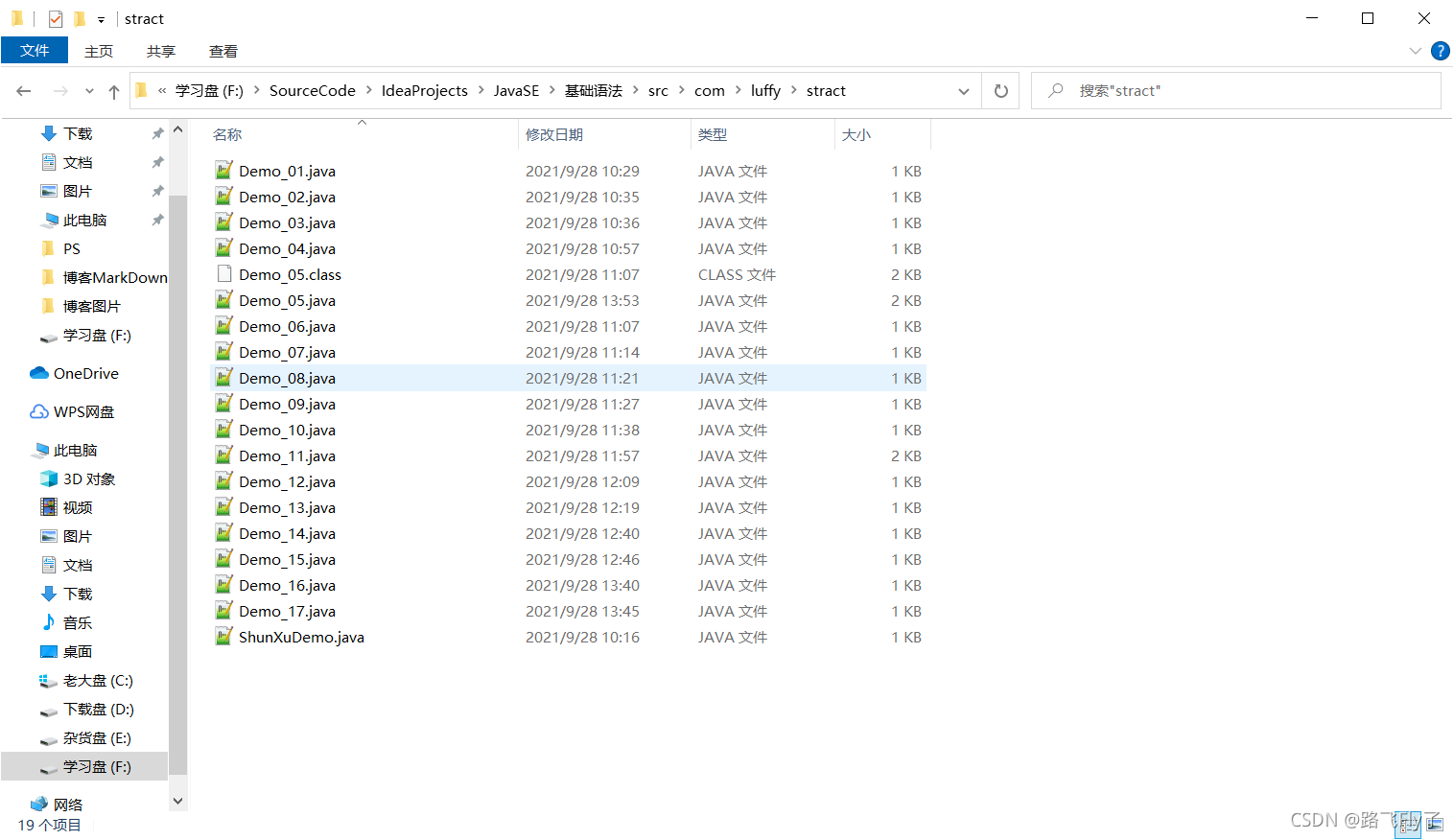Expand the arrow after src in breadcrumb

click(x=681, y=91)
